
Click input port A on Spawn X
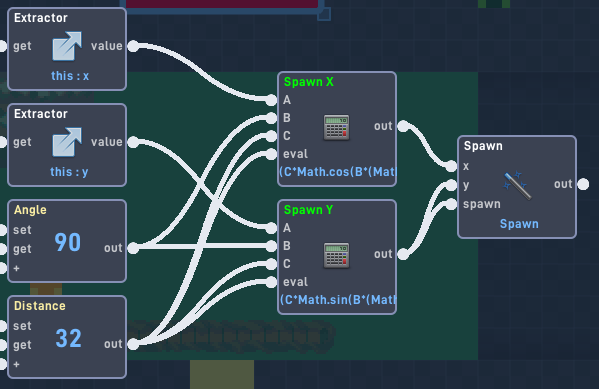[x=271, y=100]
